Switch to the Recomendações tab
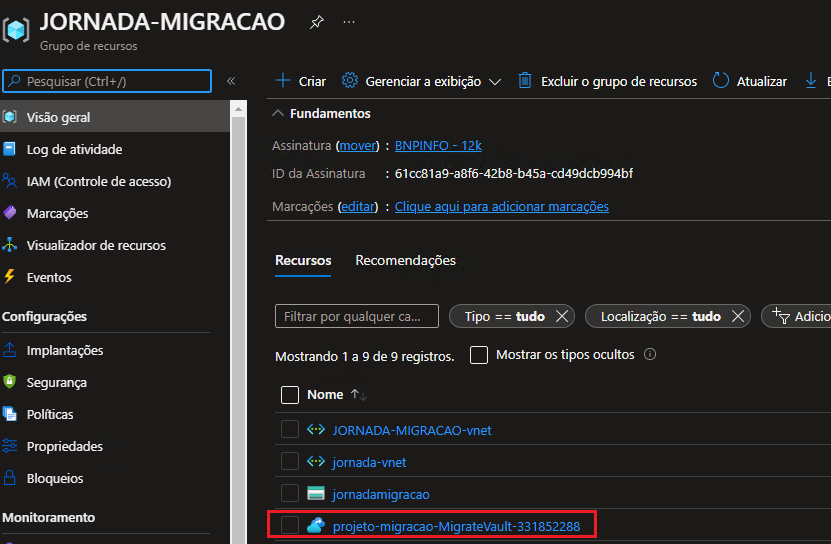This screenshot has width=831, height=544. pyautogui.click(x=405, y=260)
